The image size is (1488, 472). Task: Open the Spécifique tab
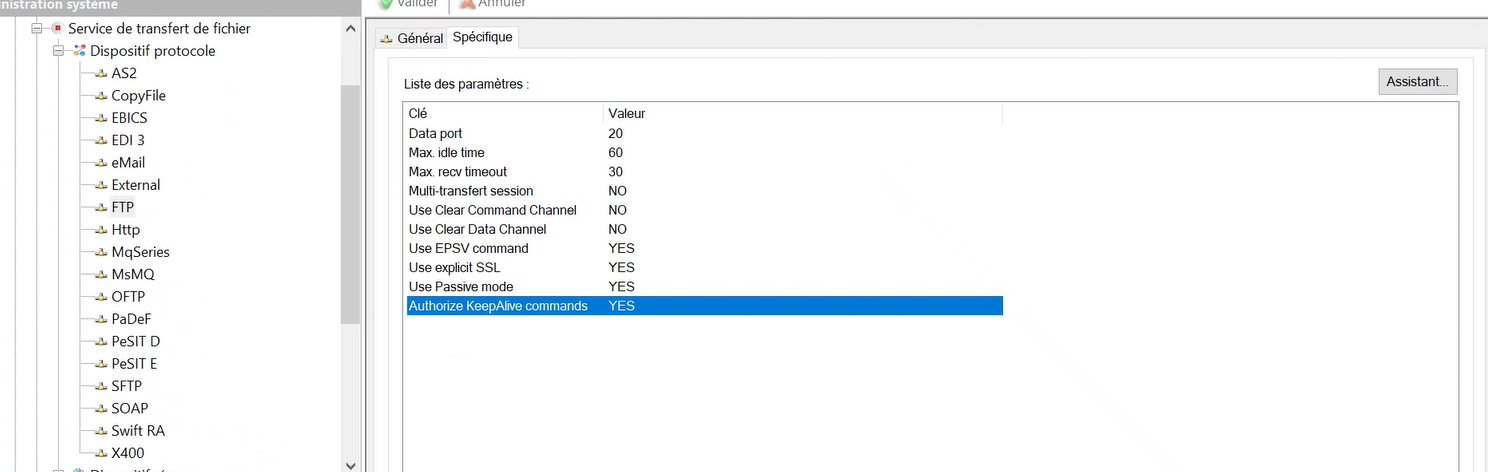pyautogui.click(x=482, y=37)
